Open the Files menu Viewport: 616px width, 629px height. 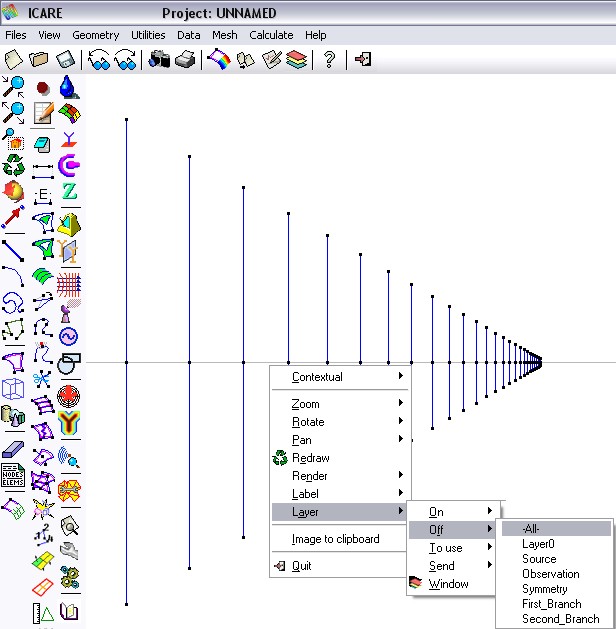coord(16,35)
